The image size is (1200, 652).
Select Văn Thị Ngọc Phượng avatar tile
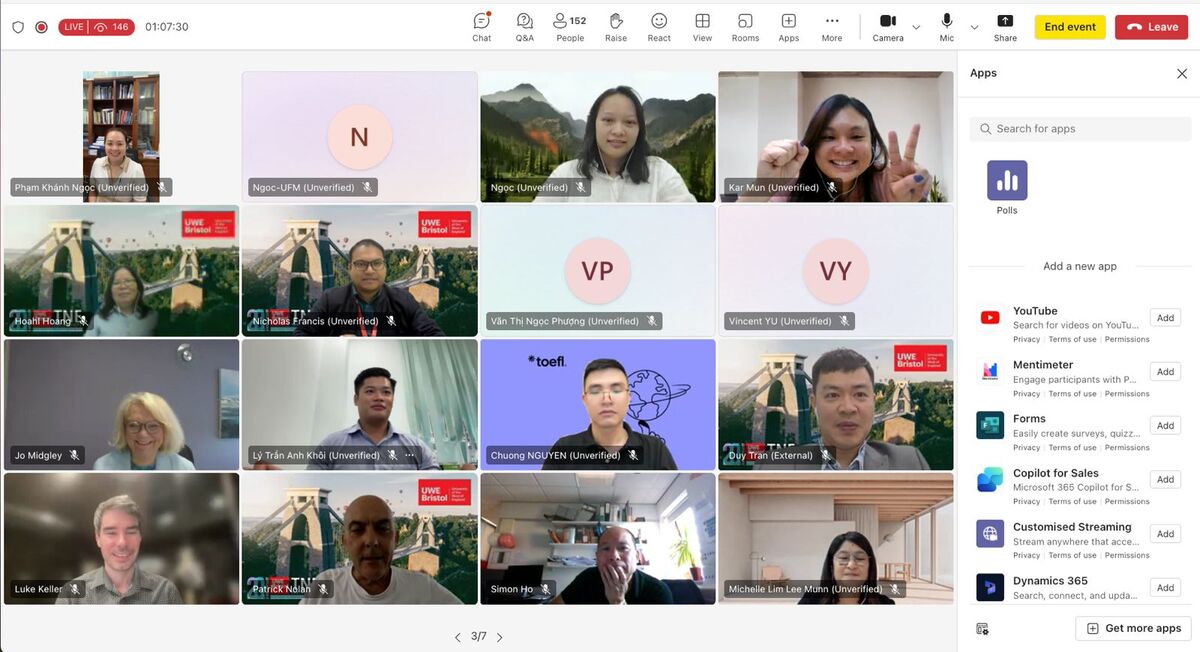coord(597,270)
